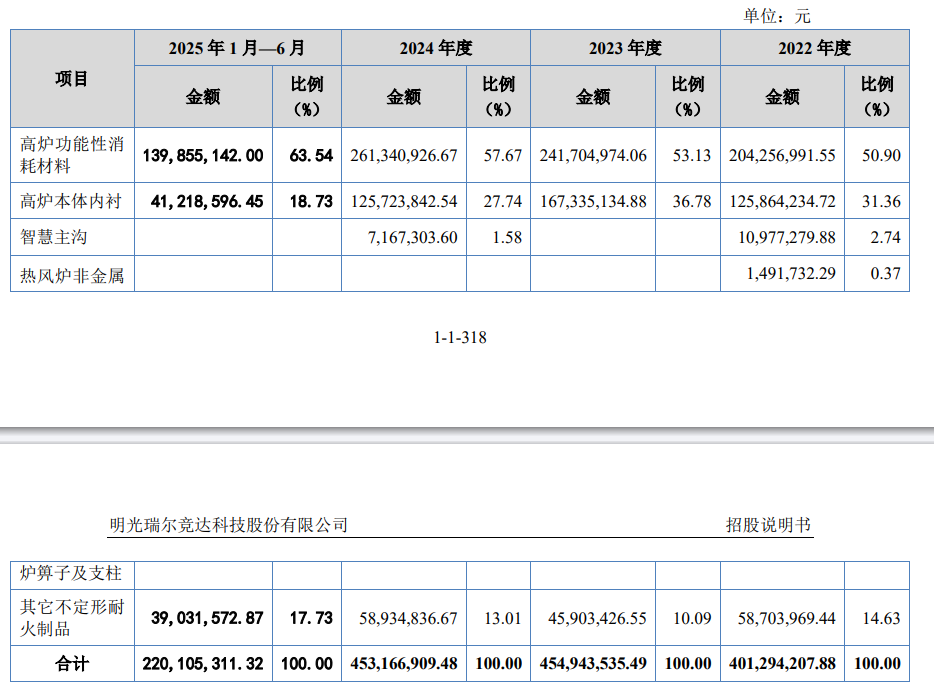Click the 单位：元 unit label
934x692 pixels.
pyautogui.click(x=776, y=15)
